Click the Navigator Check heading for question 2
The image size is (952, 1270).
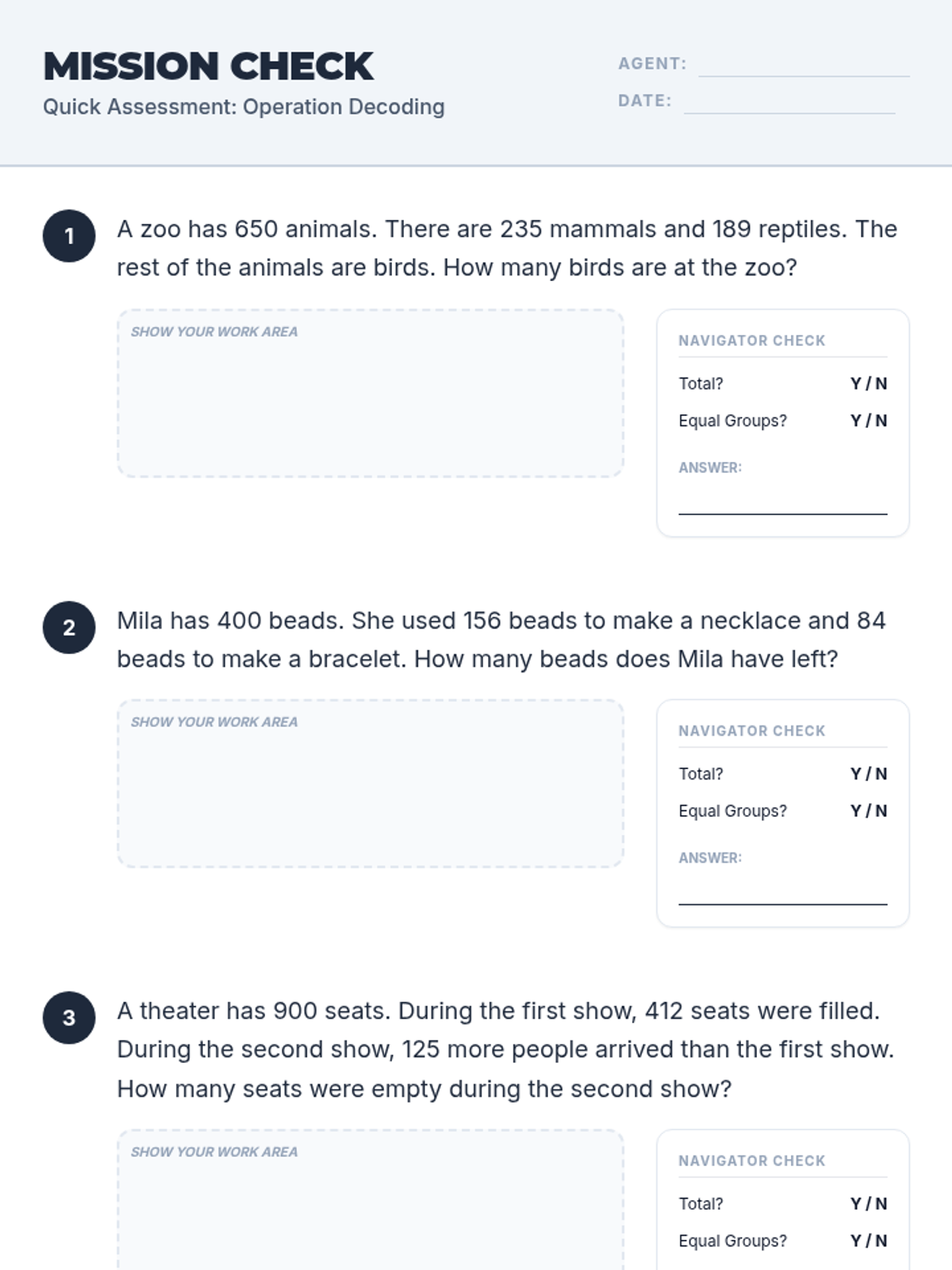pos(751,731)
